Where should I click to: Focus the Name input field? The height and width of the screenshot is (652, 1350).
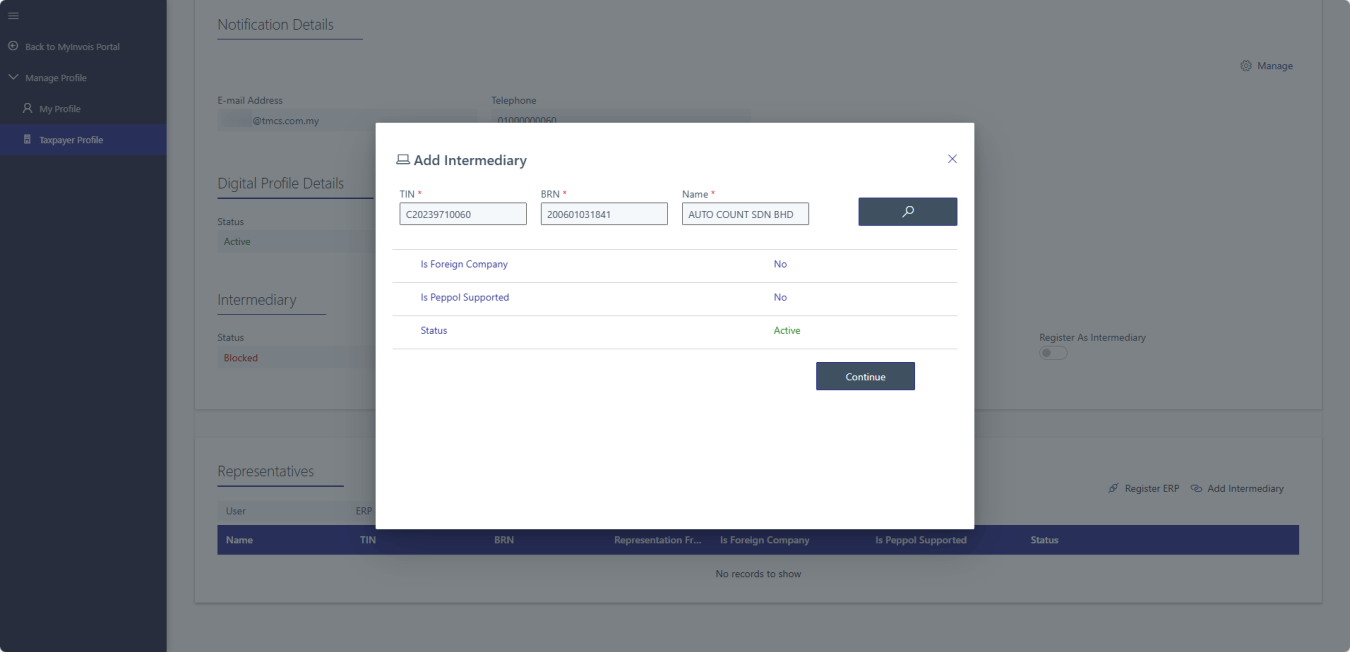click(745, 214)
